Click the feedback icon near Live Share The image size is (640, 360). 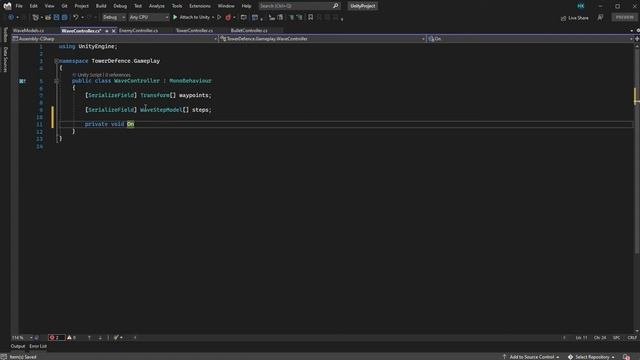tap(600, 18)
